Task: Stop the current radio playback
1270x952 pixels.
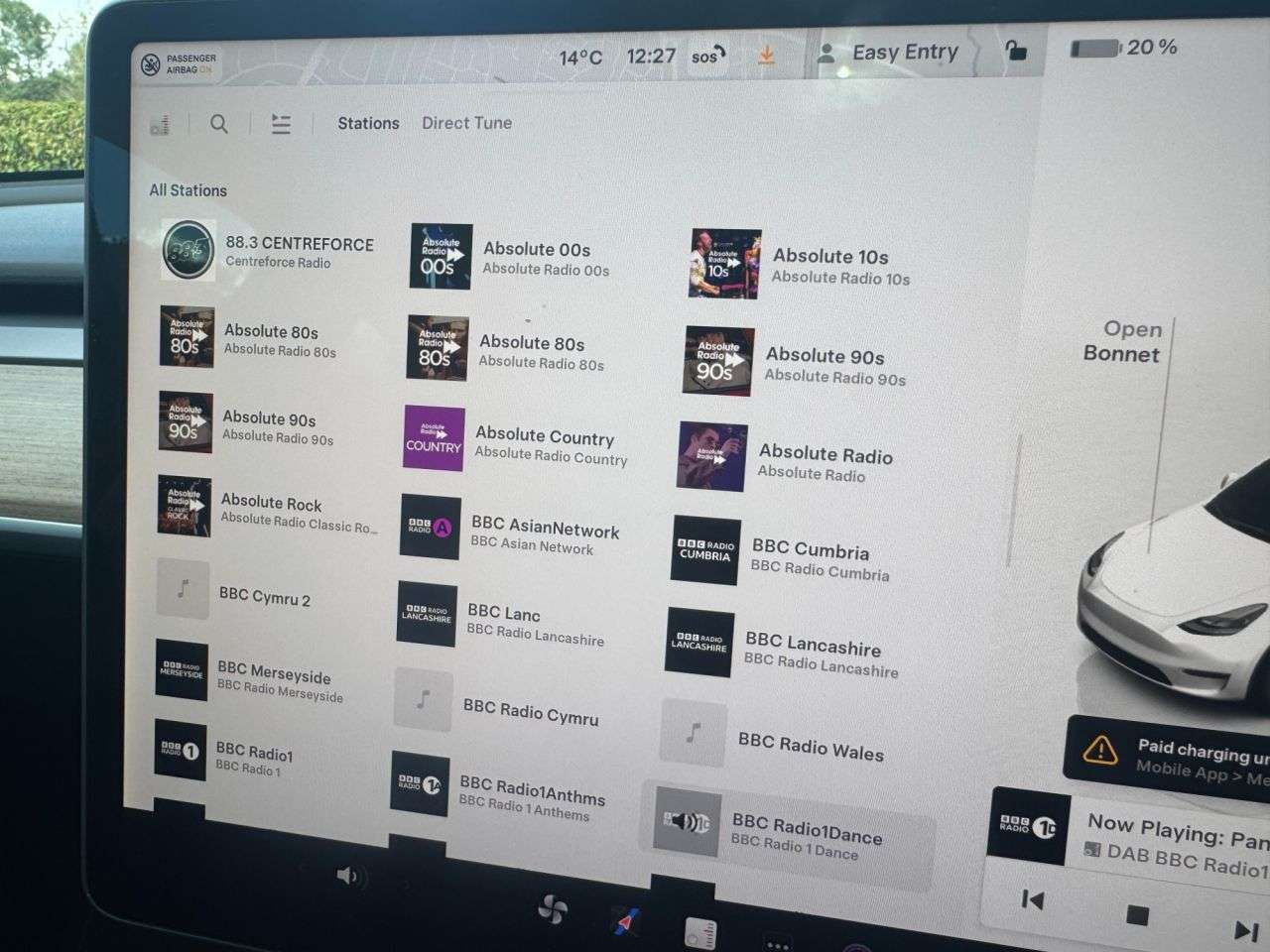Action: [x=1137, y=914]
